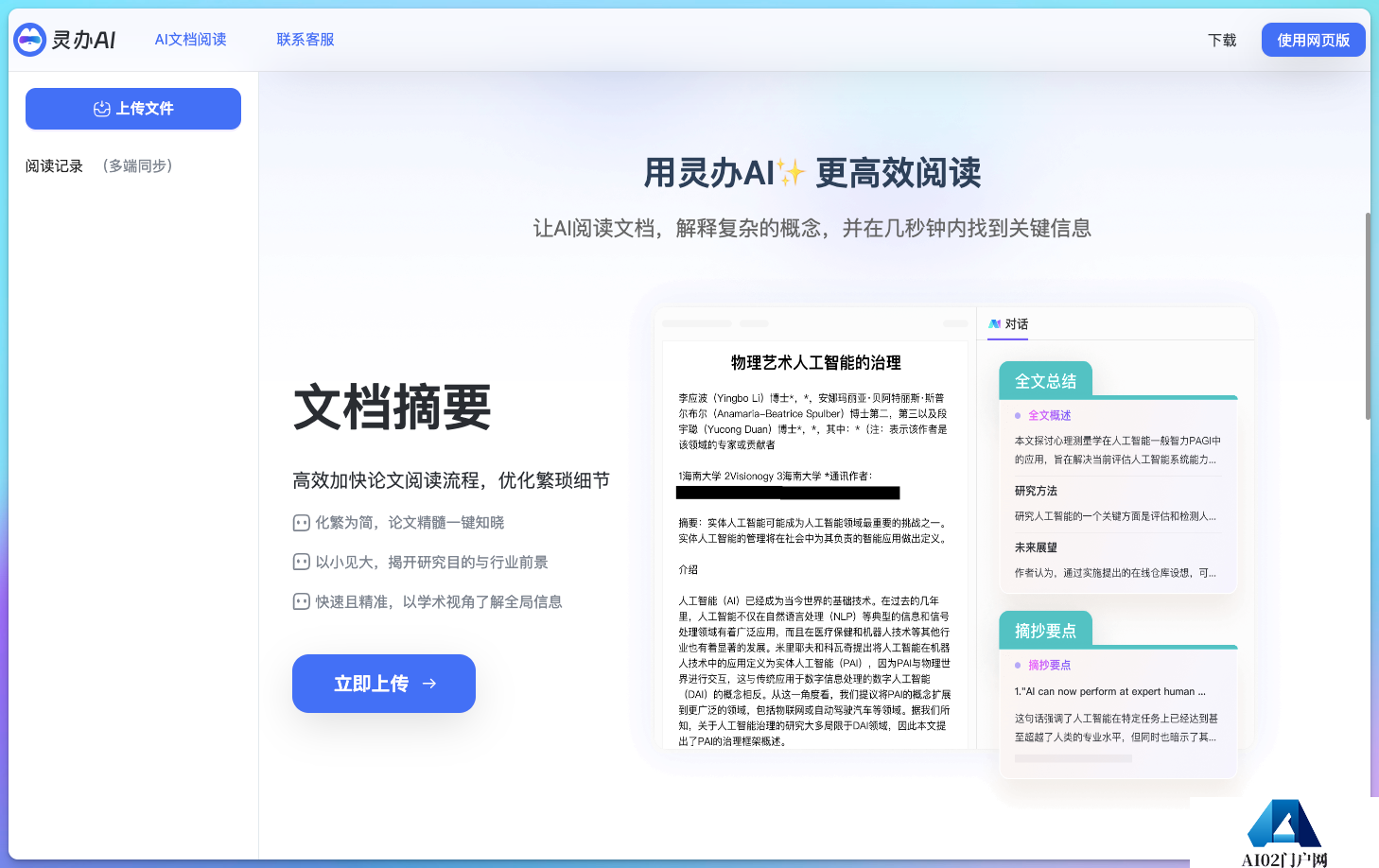Image resolution: width=1379 pixels, height=868 pixels.
Task: Click the 上传文件 button
Action: 133,109
